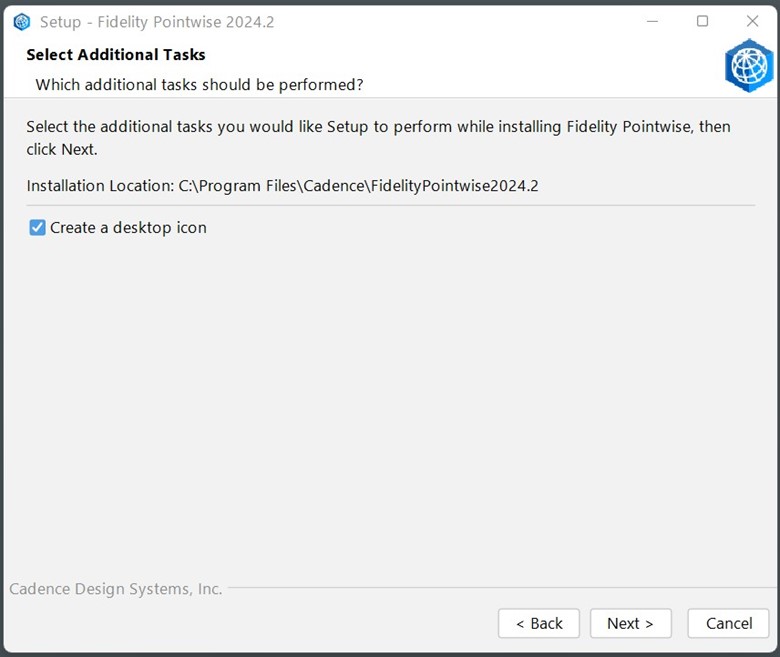Click the 'Select the additional tasks' instruction paragraph

(379, 138)
